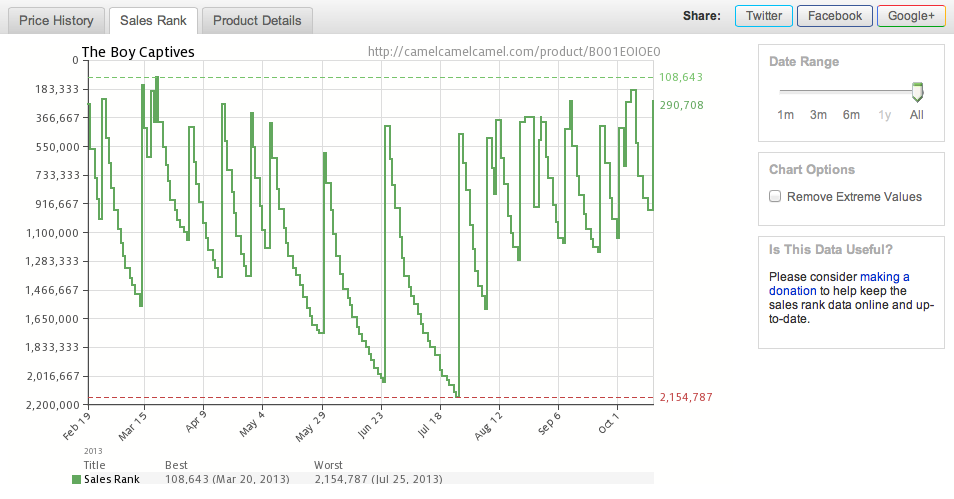Select the 1y date range label
The width and height of the screenshot is (954, 499).
pos(885,114)
